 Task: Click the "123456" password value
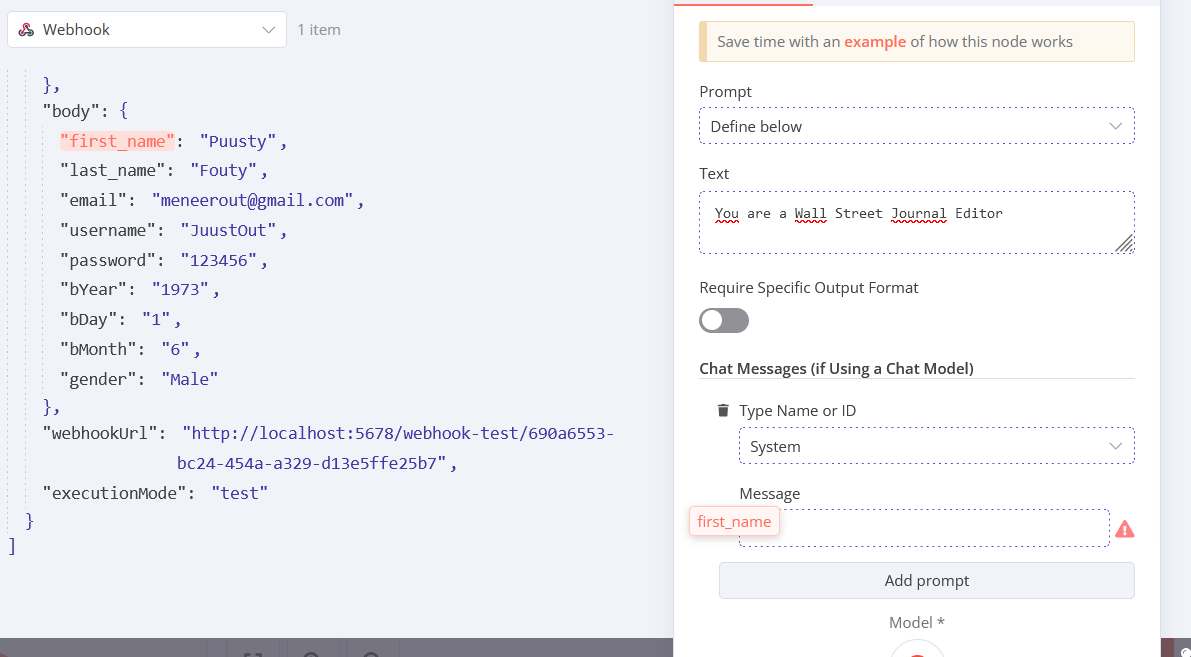220,261
